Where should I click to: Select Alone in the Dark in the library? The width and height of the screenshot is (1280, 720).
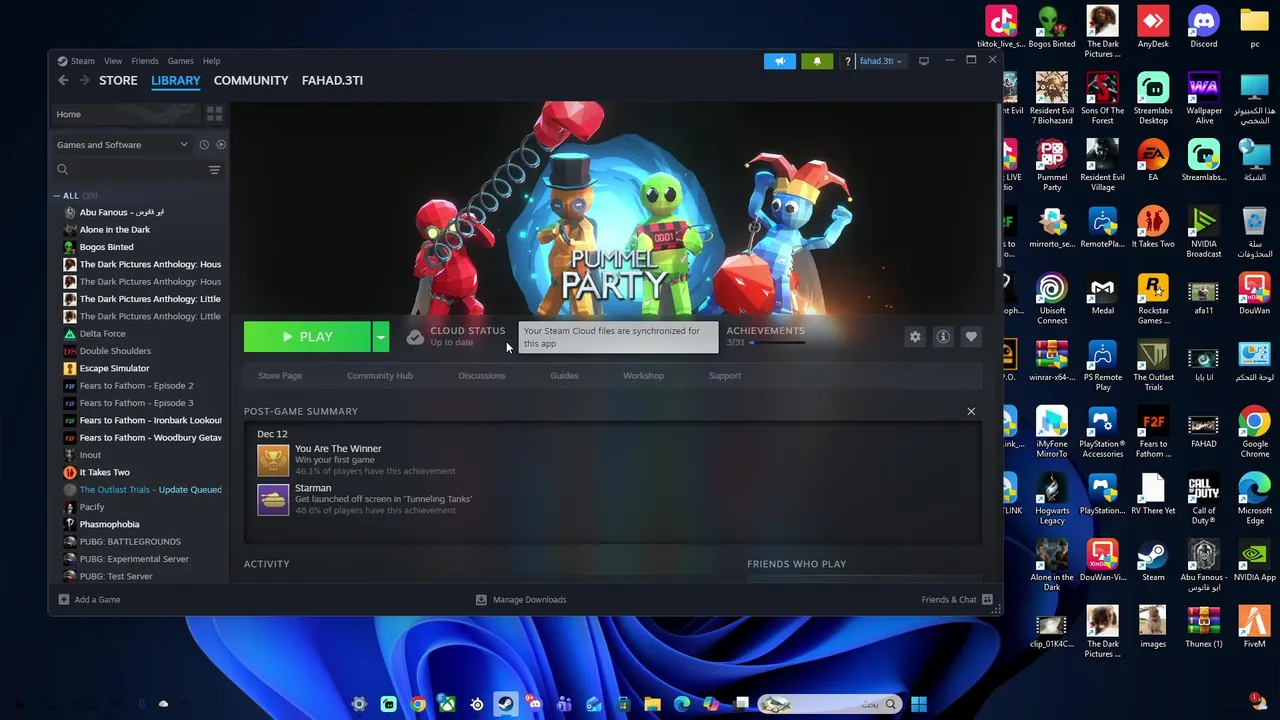[x=115, y=230]
